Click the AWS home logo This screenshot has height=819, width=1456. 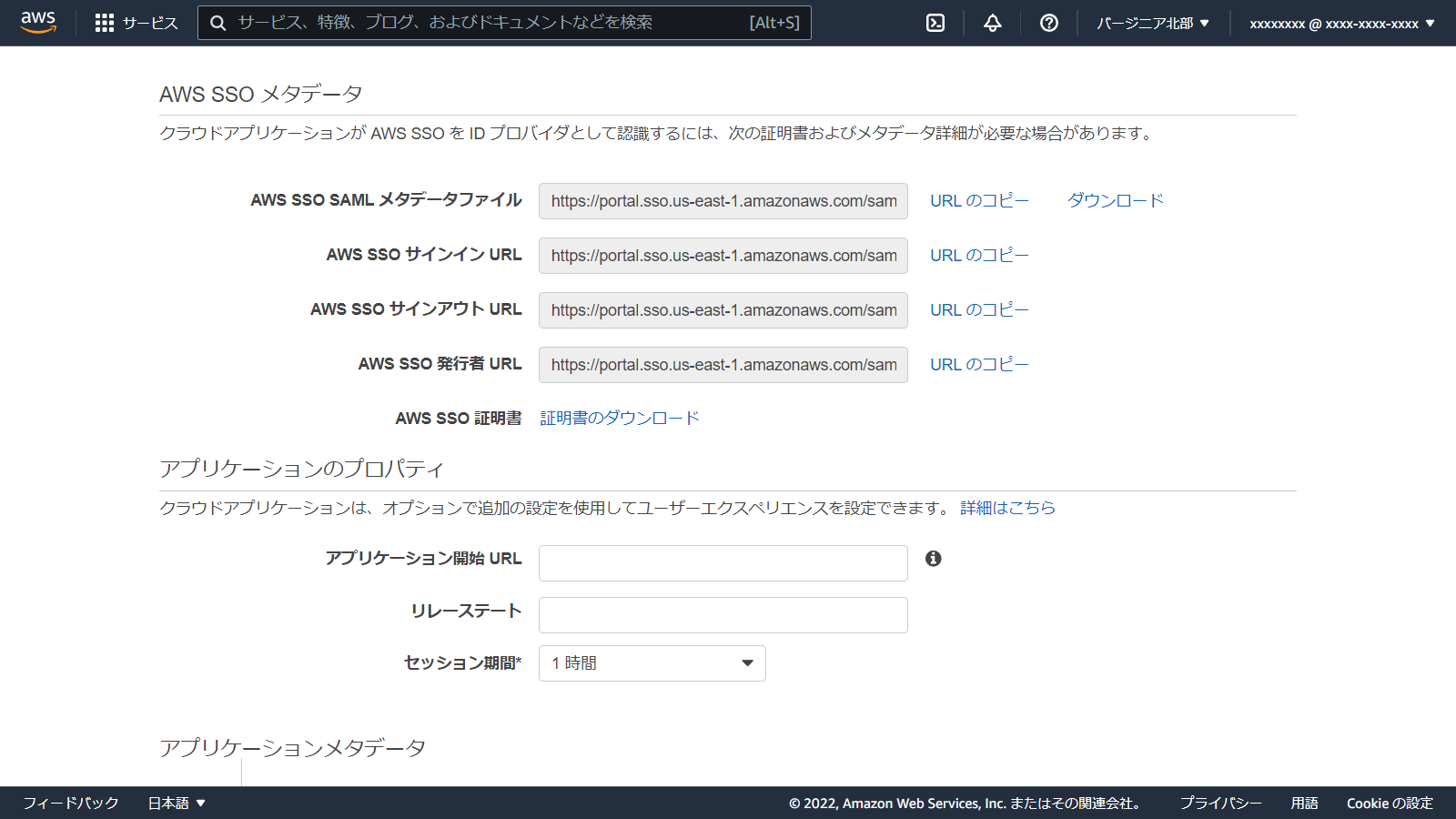pyautogui.click(x=36, y=22)
